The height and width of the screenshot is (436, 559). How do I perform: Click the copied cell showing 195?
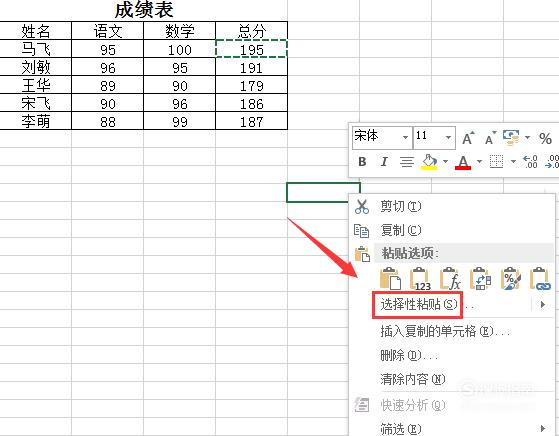pos(252,49)
